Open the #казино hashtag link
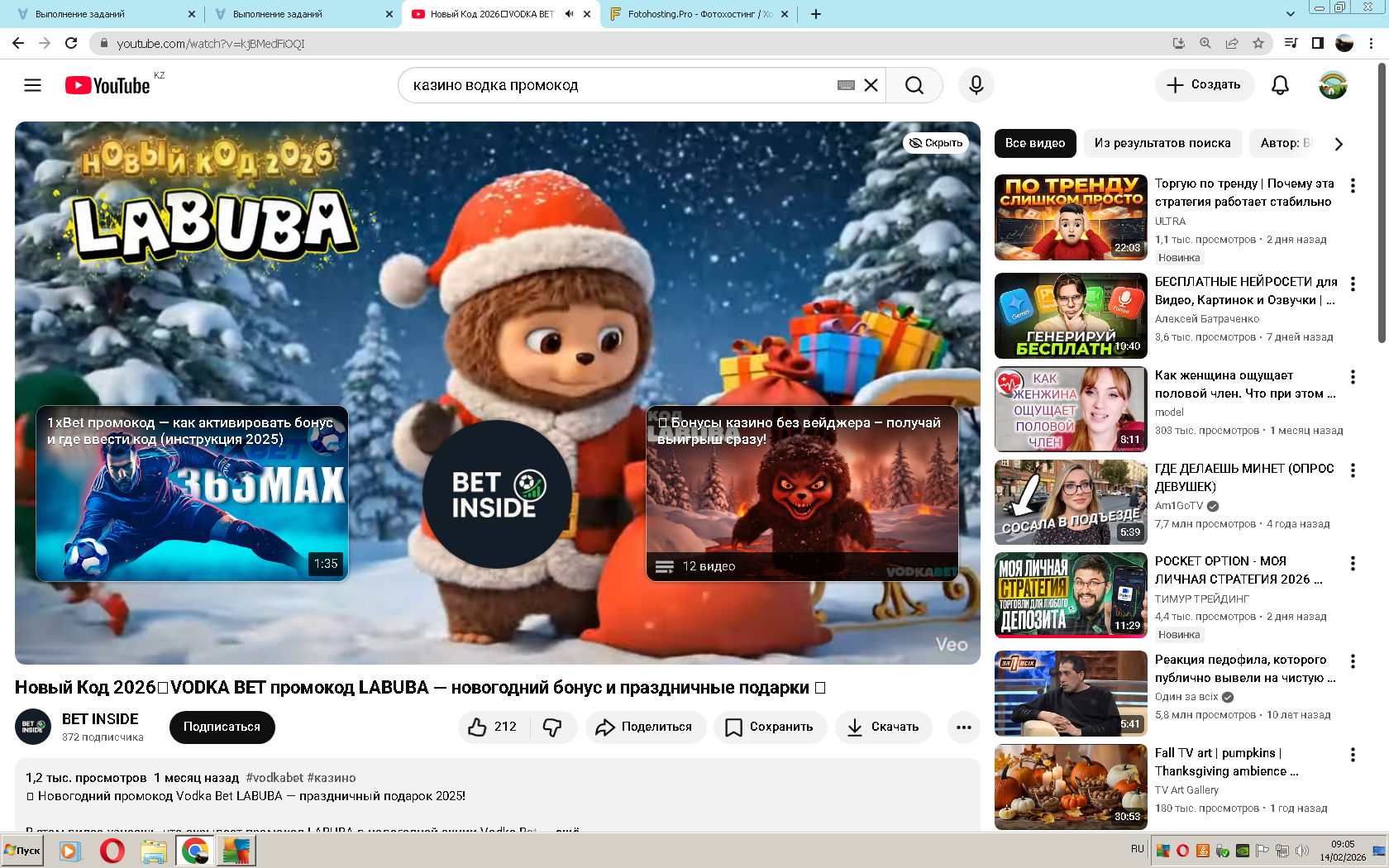1389x868 pixels. (x=332, y=778)
